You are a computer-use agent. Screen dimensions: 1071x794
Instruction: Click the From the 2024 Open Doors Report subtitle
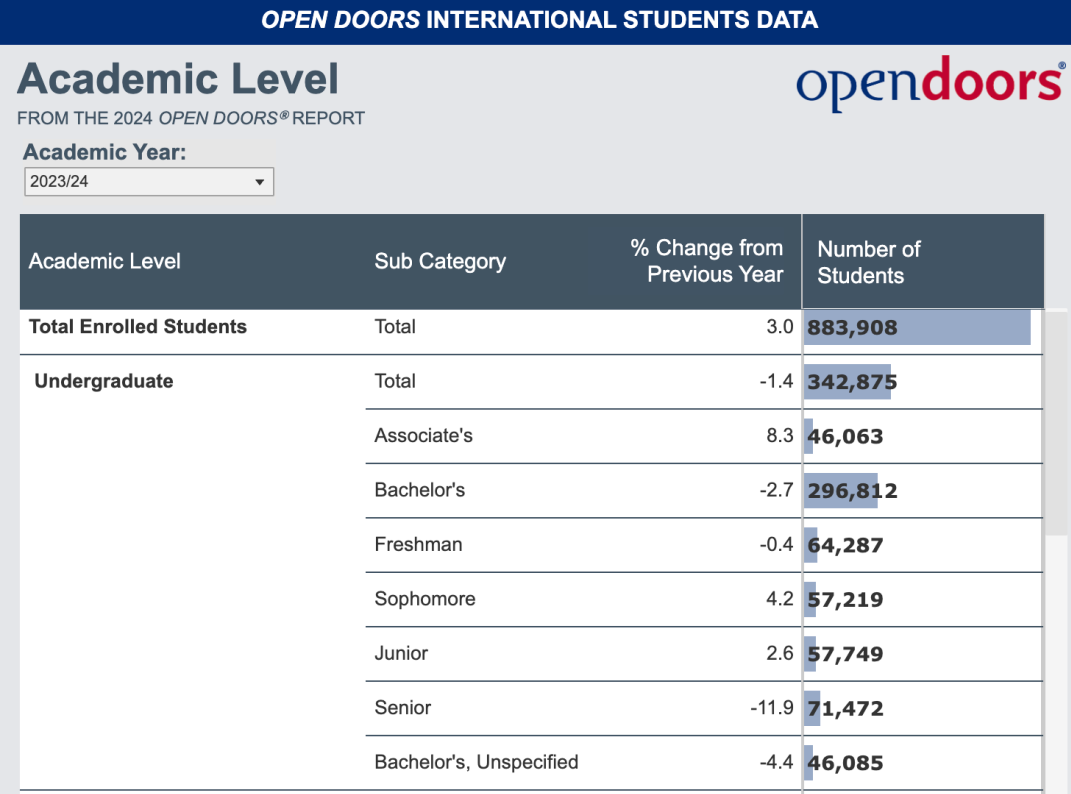pyautogui.click(x=191, y=118)
